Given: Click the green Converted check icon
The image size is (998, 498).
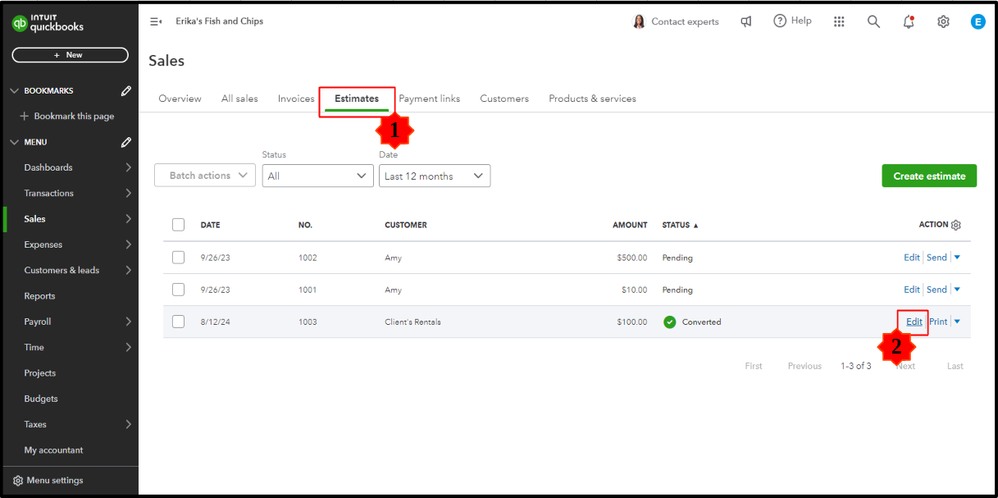Looking at the screenshot, I should (x=669, y=322).
